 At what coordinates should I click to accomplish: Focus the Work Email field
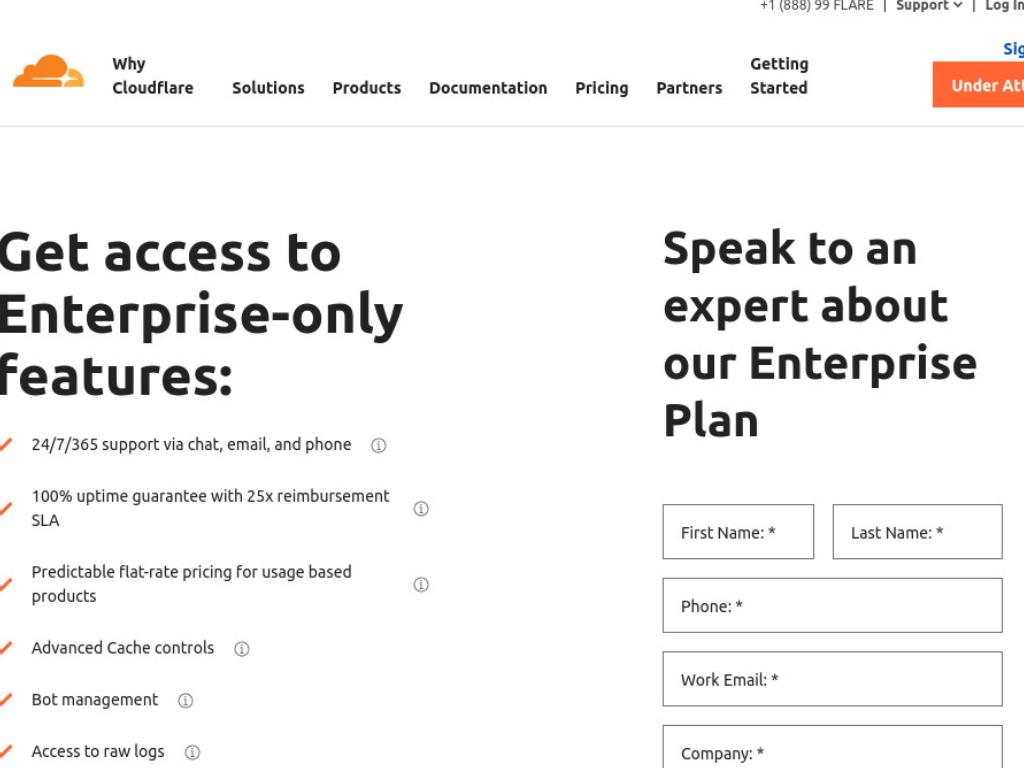[832, 679]
